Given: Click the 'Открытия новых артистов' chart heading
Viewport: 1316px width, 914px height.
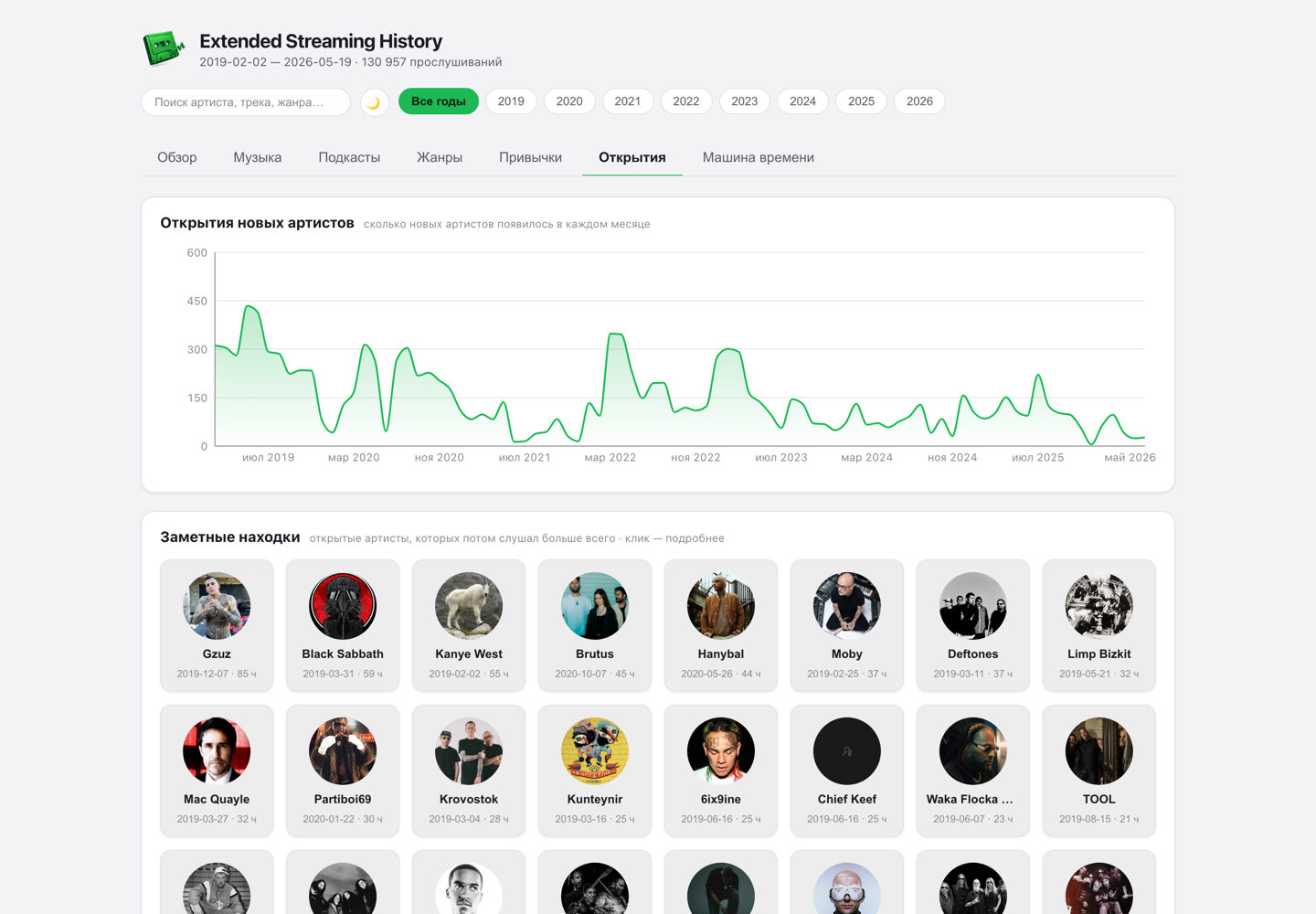Looking at the screenshot, I should click(258, 223).
